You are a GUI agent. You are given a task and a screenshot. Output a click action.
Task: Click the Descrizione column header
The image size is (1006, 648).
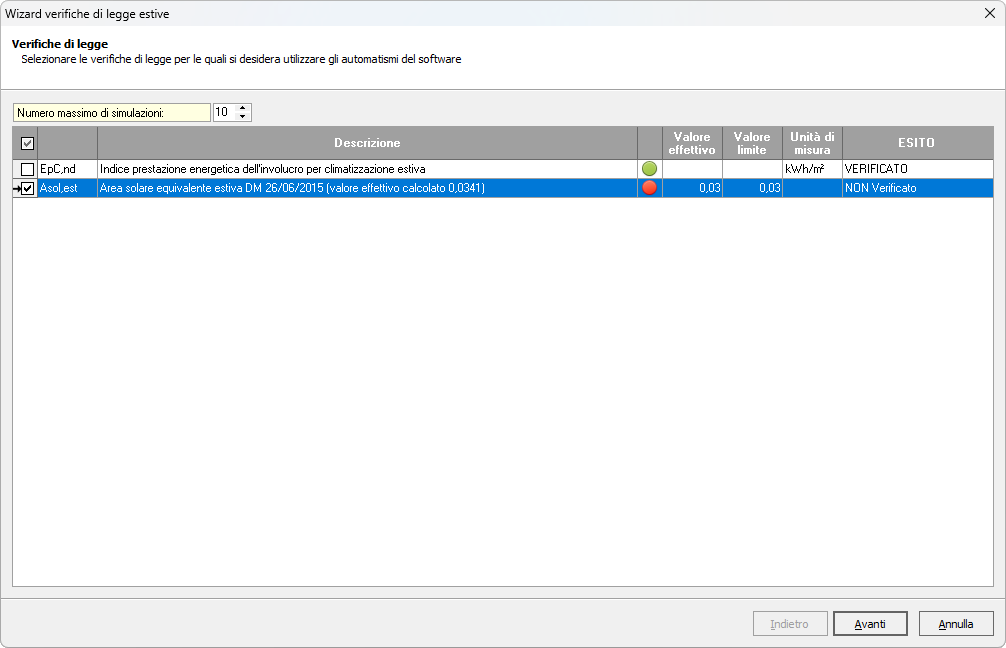point(367,143)
